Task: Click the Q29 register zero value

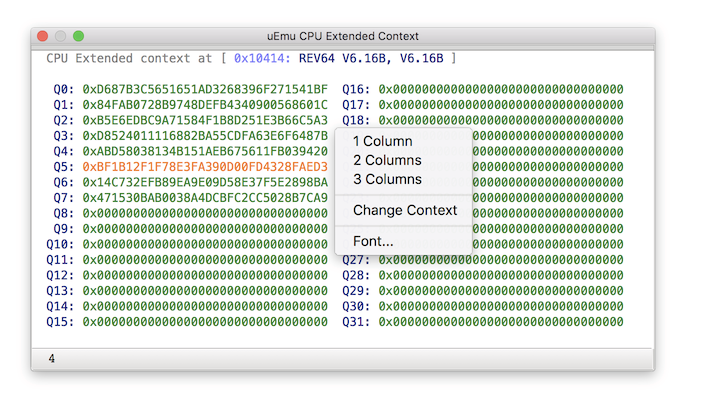Action: (501, 291)
